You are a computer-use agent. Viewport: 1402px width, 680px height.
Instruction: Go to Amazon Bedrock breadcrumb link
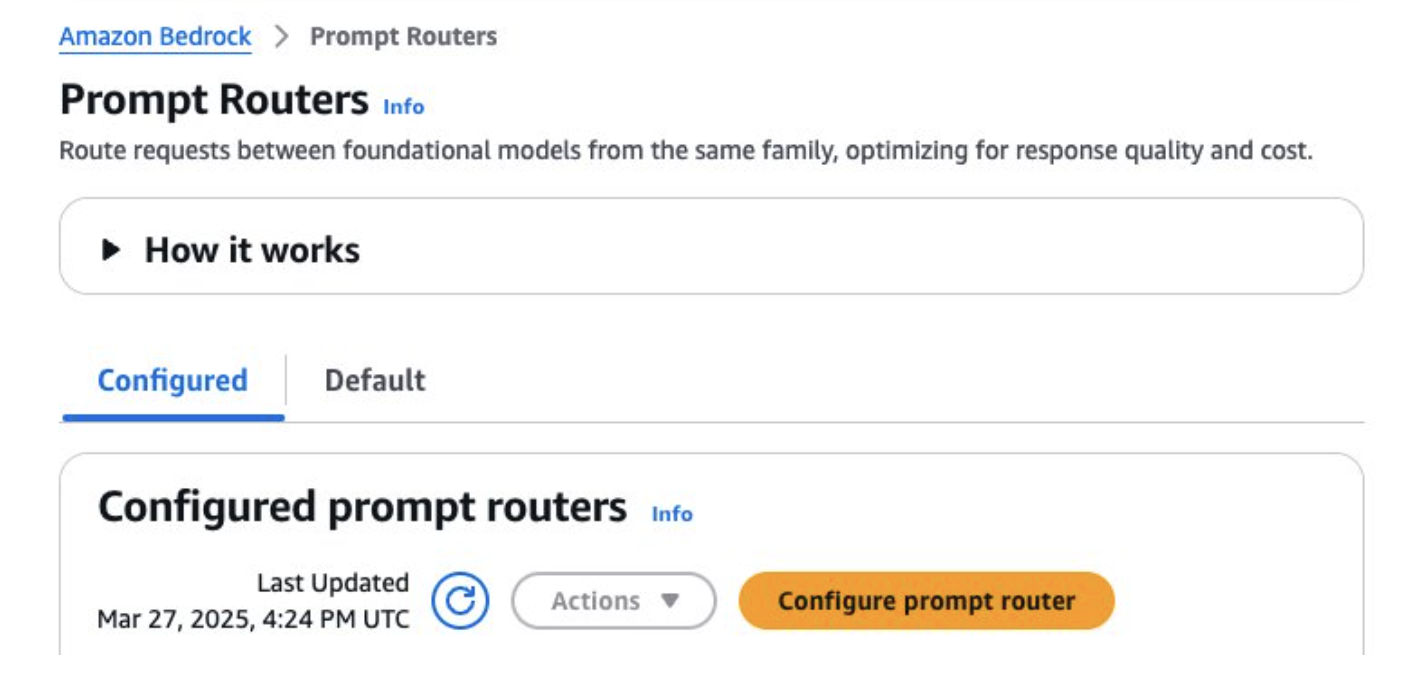point(155,37)
